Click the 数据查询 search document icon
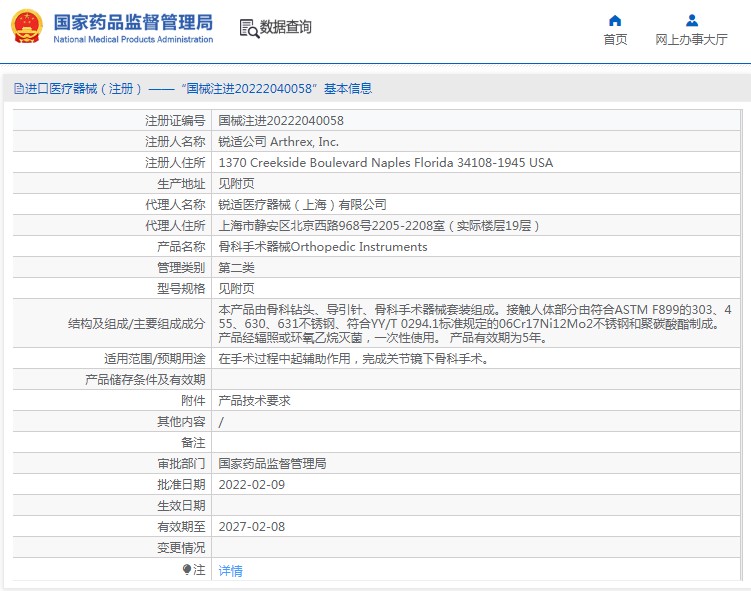This screenshot has width=751, height=591. tap(249, 28)
